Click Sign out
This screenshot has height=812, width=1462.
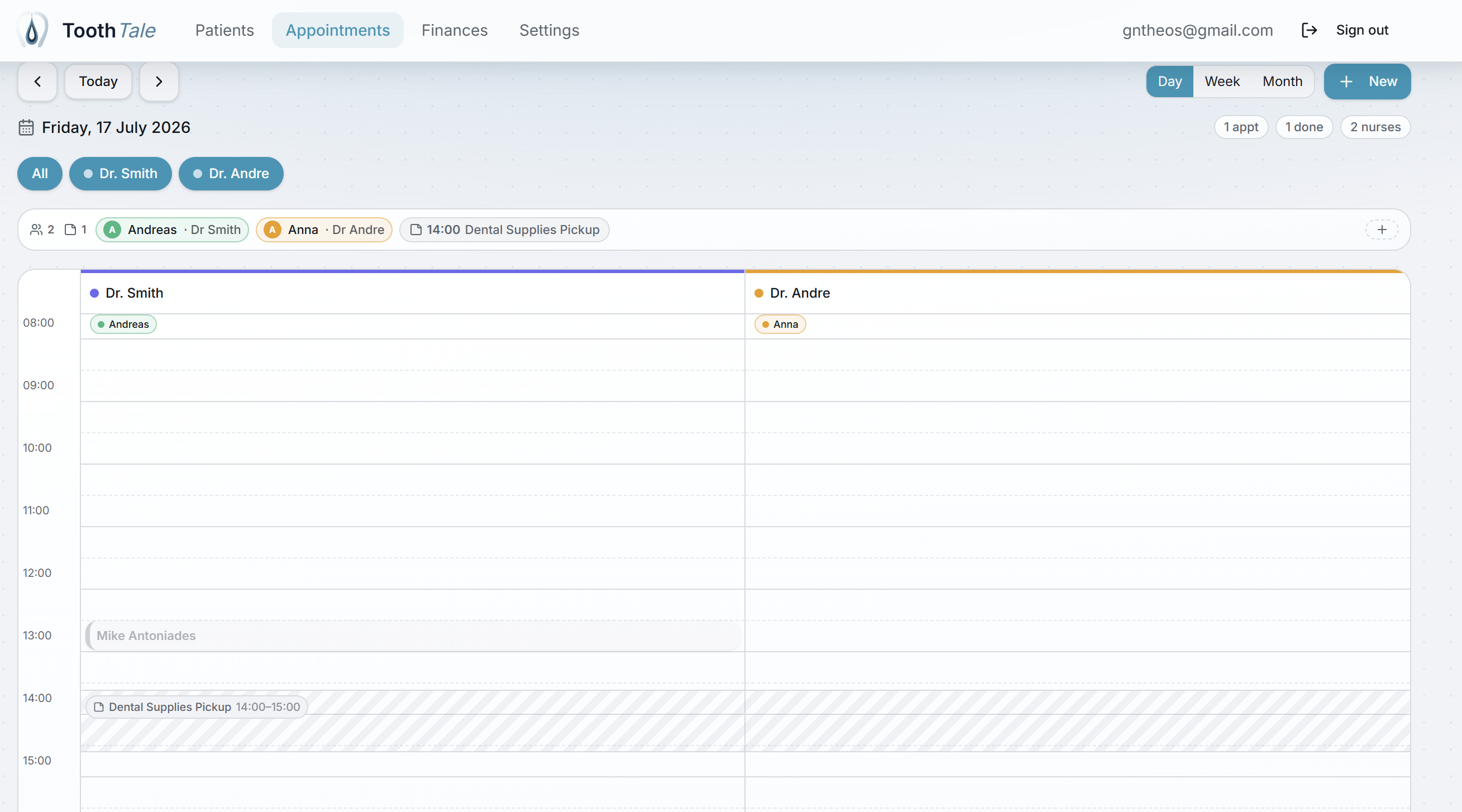click(1361, 30)
